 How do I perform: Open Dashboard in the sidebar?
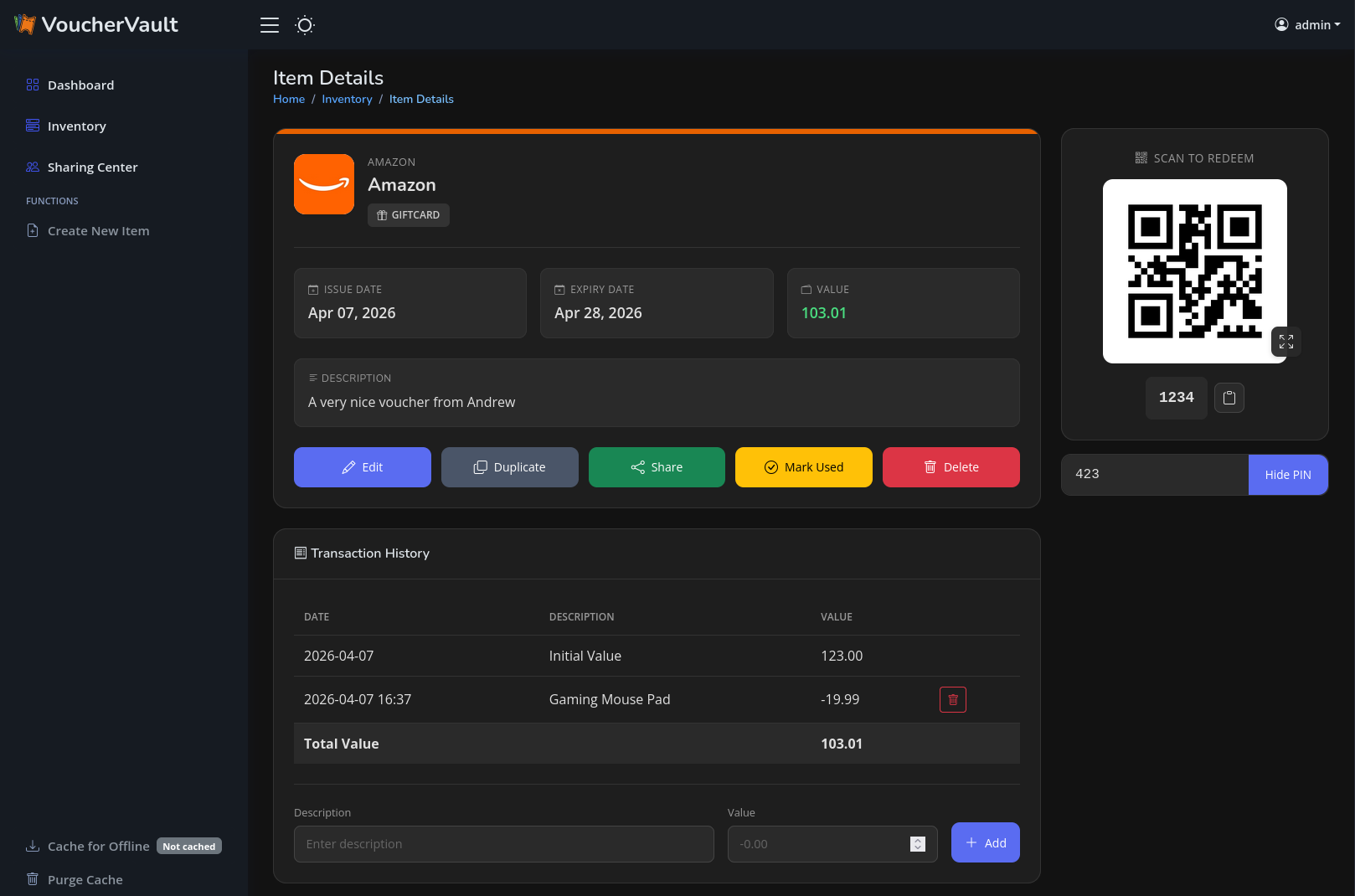coord(81,85)
